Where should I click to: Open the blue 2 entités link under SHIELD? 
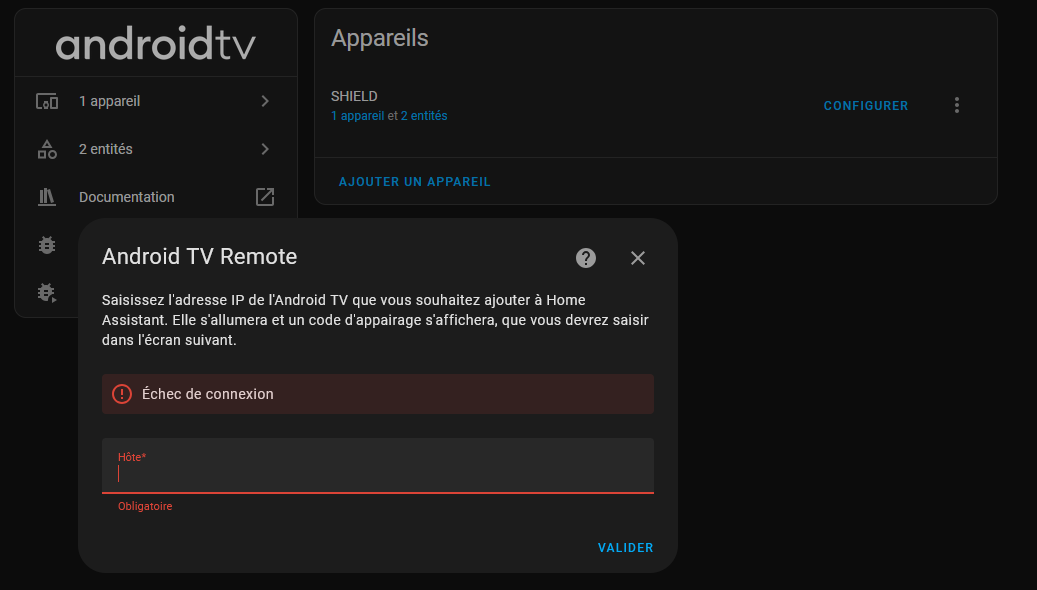(x=424, y=116)
